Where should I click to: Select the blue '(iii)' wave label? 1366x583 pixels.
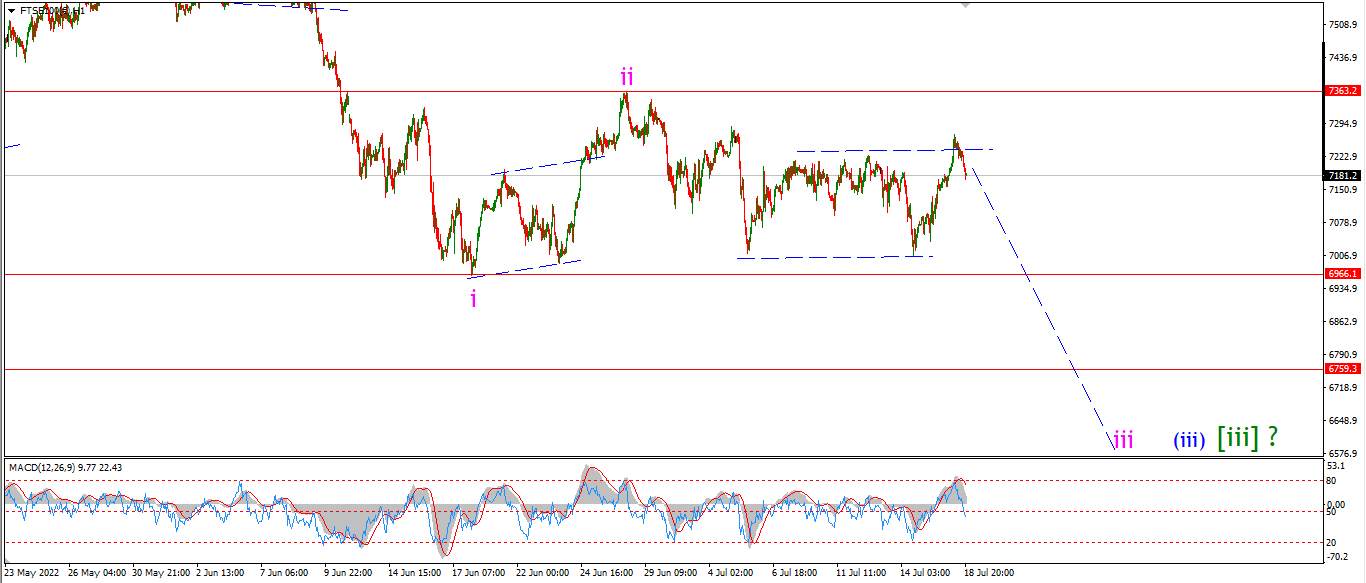[1188, 439]
